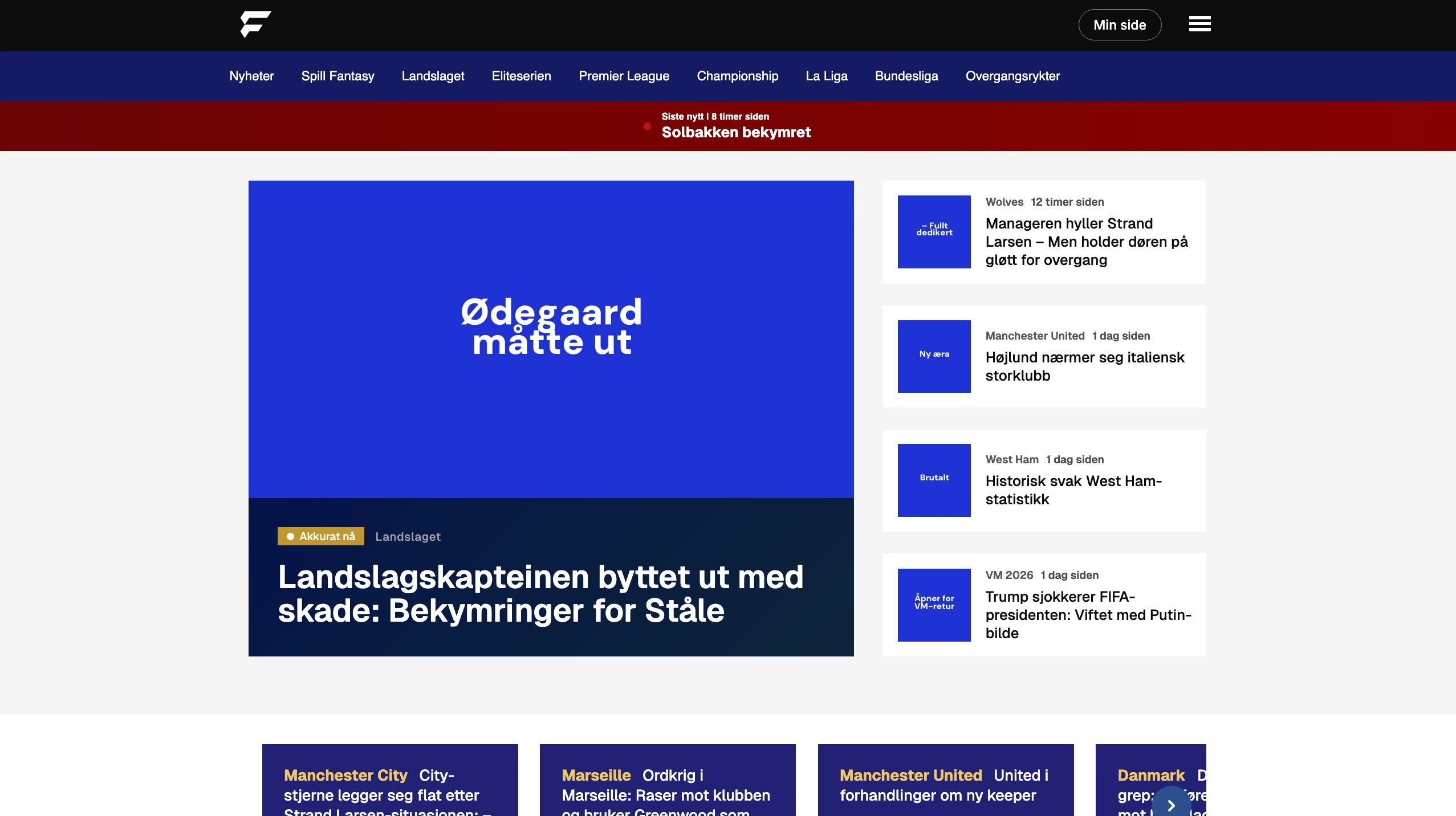Click the red live dot beside Siste nytt

(x=647, y=127)
